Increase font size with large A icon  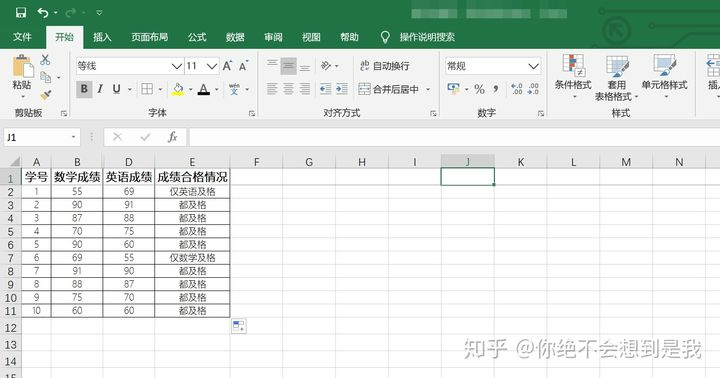227,66
